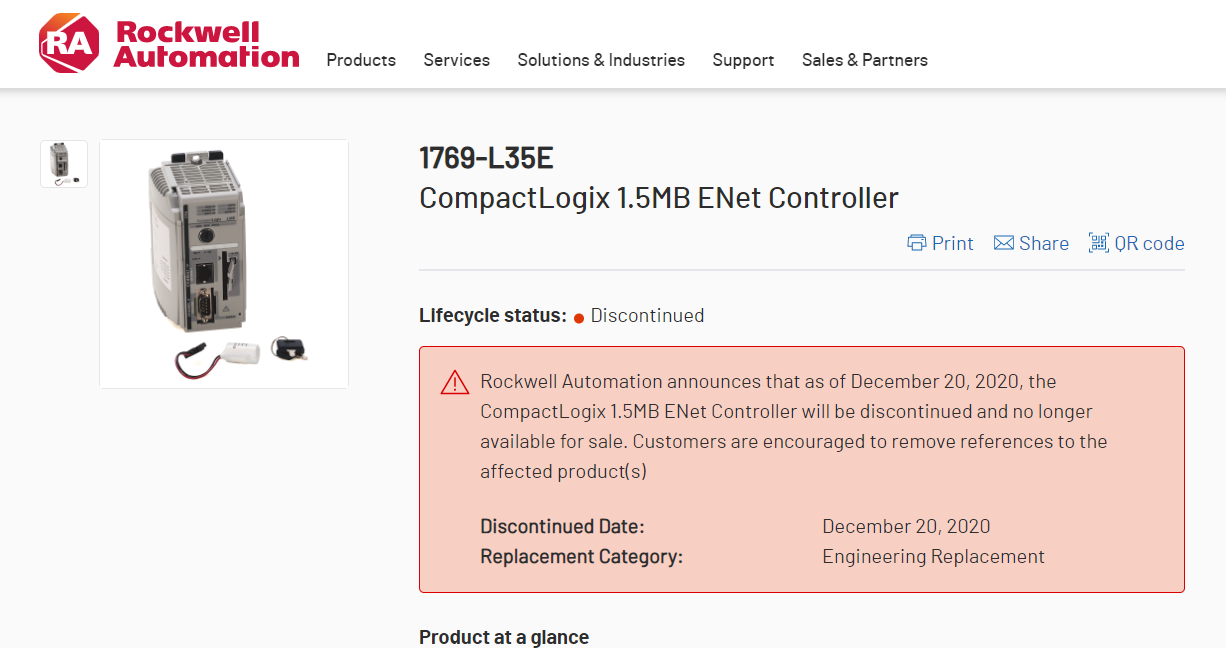
Task: Open Solutions & Industries menu
Action: tap(601, 60)
